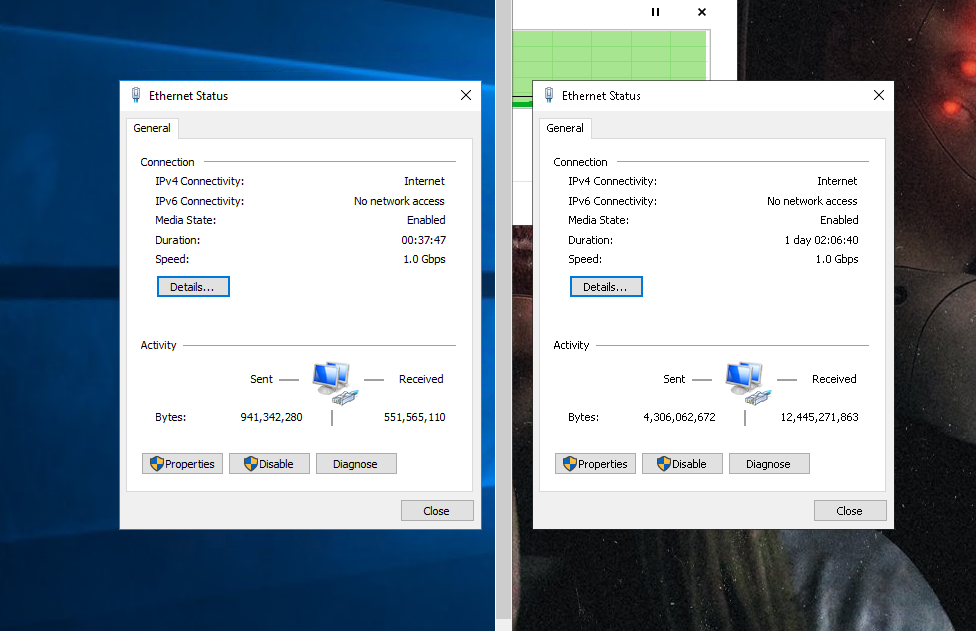The width and height of the screenshot is (976, 631).
Task: Click Properties in left Ethernet Status window
Action: click(x=182, y=464)
